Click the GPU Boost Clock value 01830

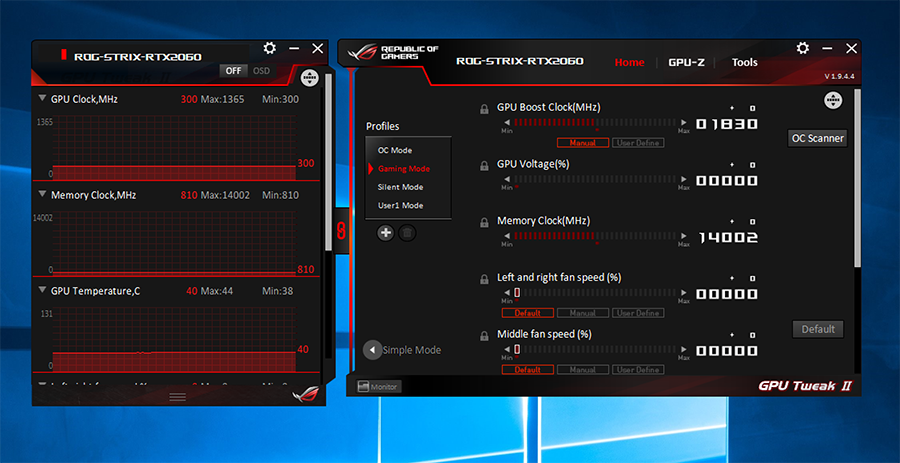click(x=727, y=124)
